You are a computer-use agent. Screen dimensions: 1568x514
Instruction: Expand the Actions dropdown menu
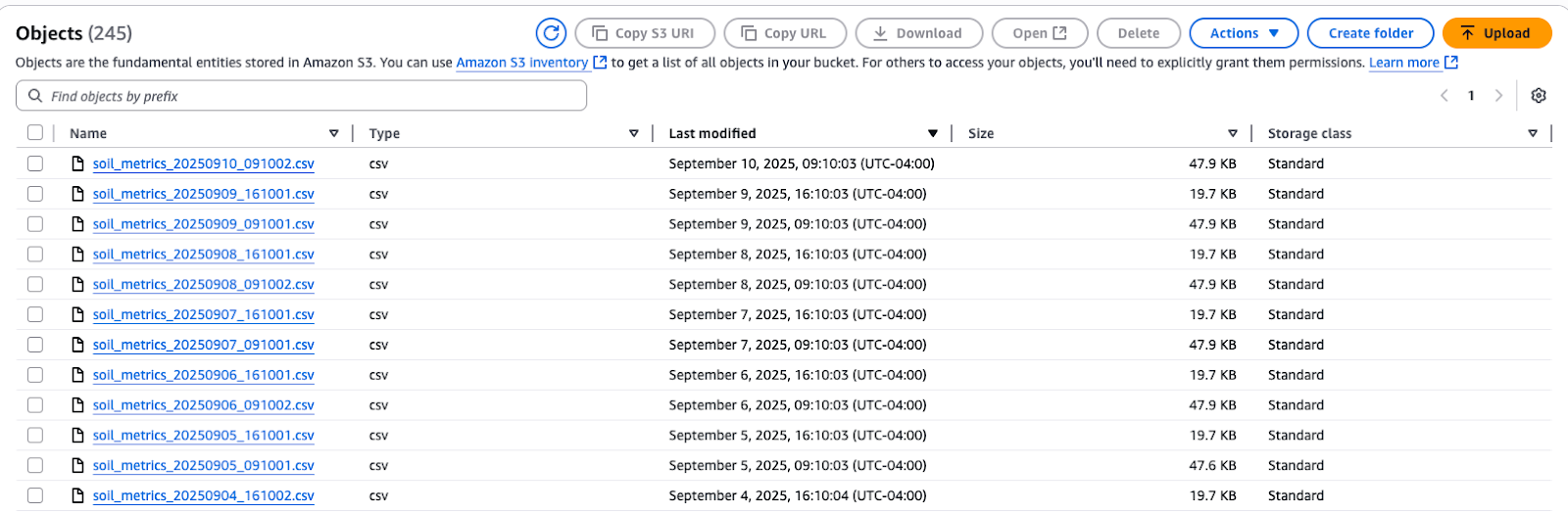(x=1244, y=33)
